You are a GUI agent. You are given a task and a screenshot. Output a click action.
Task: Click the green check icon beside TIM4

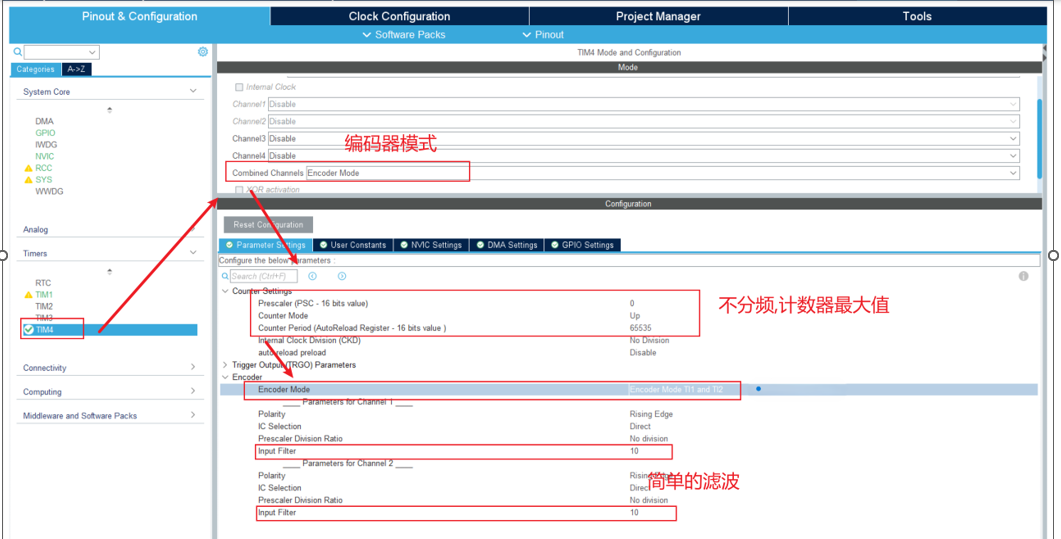[28, 330]
